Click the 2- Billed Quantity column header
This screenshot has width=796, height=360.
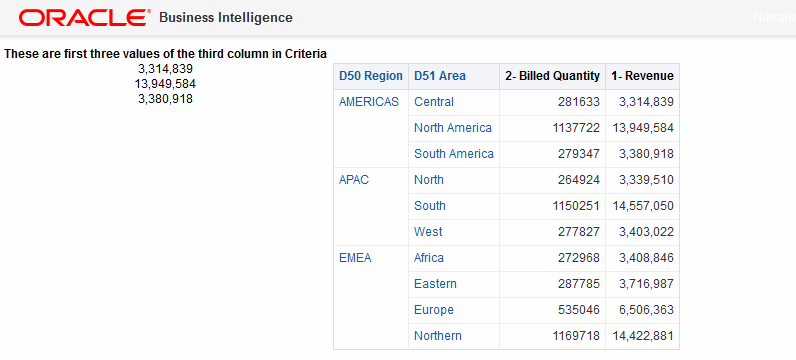[x=552, y=76]
